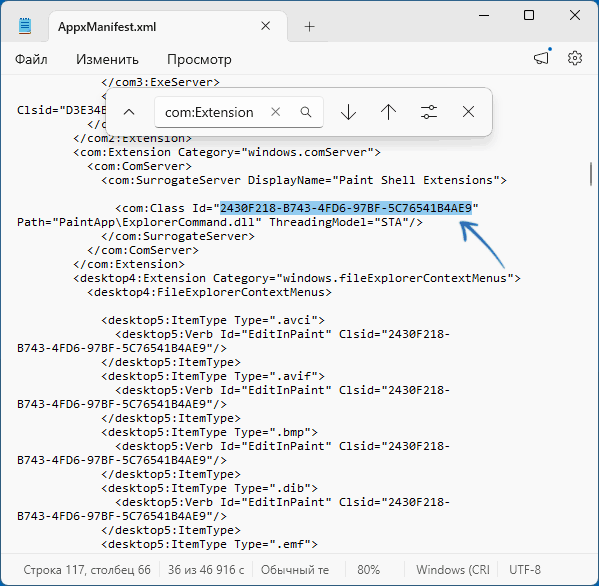Viewport: 599px width, 586px height.
Task: Minimize the Notepad window
Action: pos(484,15)
